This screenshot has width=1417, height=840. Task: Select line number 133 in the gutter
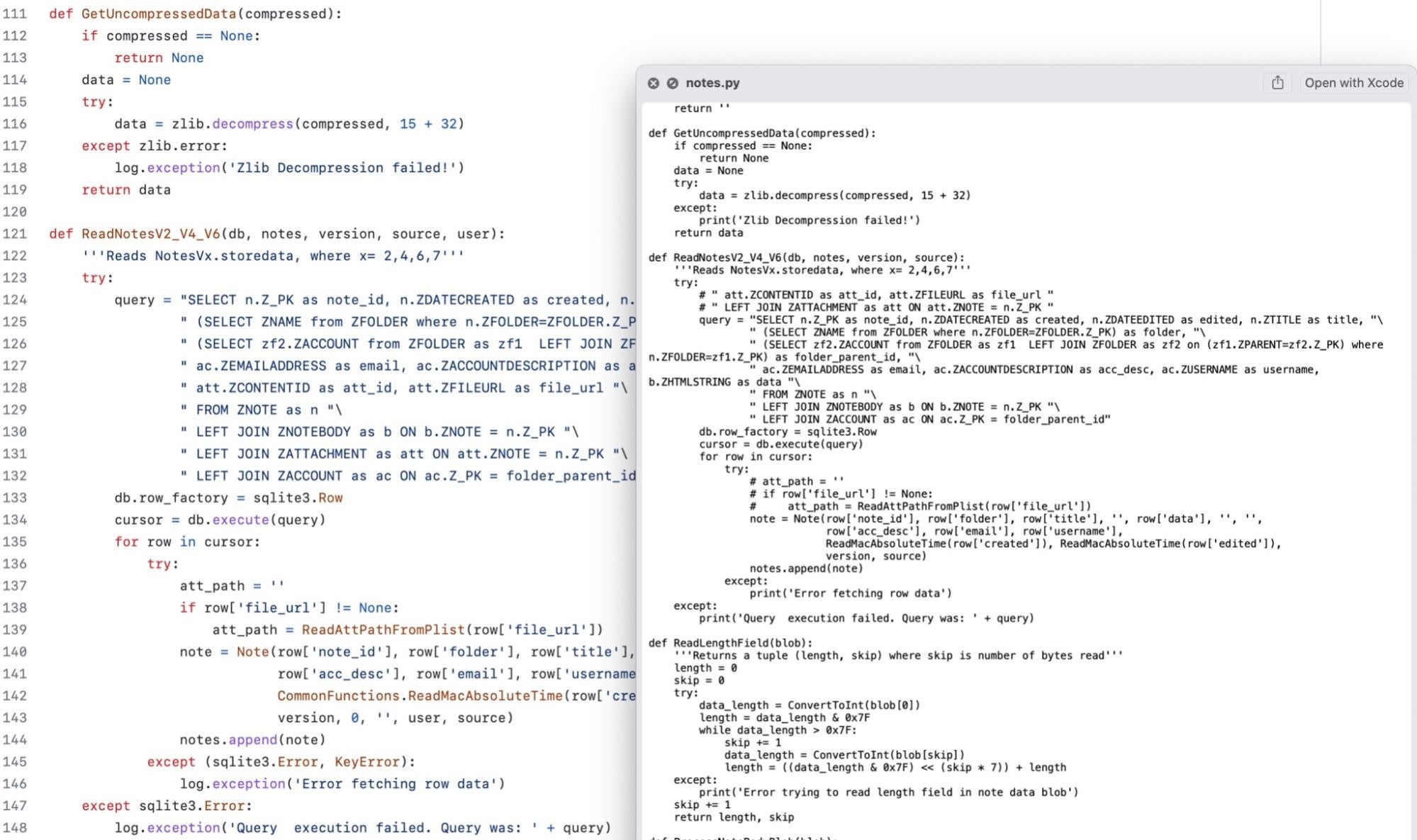[15, 498]
